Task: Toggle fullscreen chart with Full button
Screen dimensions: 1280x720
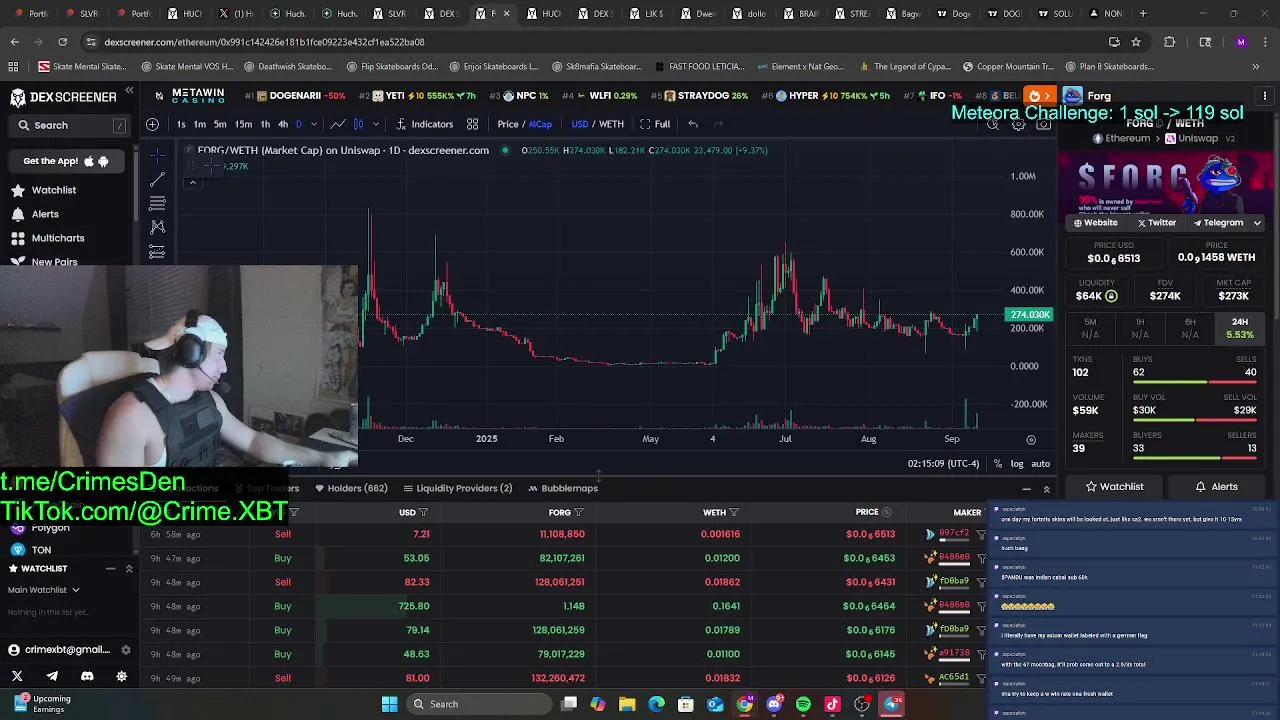Action: (x=655, y=124)
